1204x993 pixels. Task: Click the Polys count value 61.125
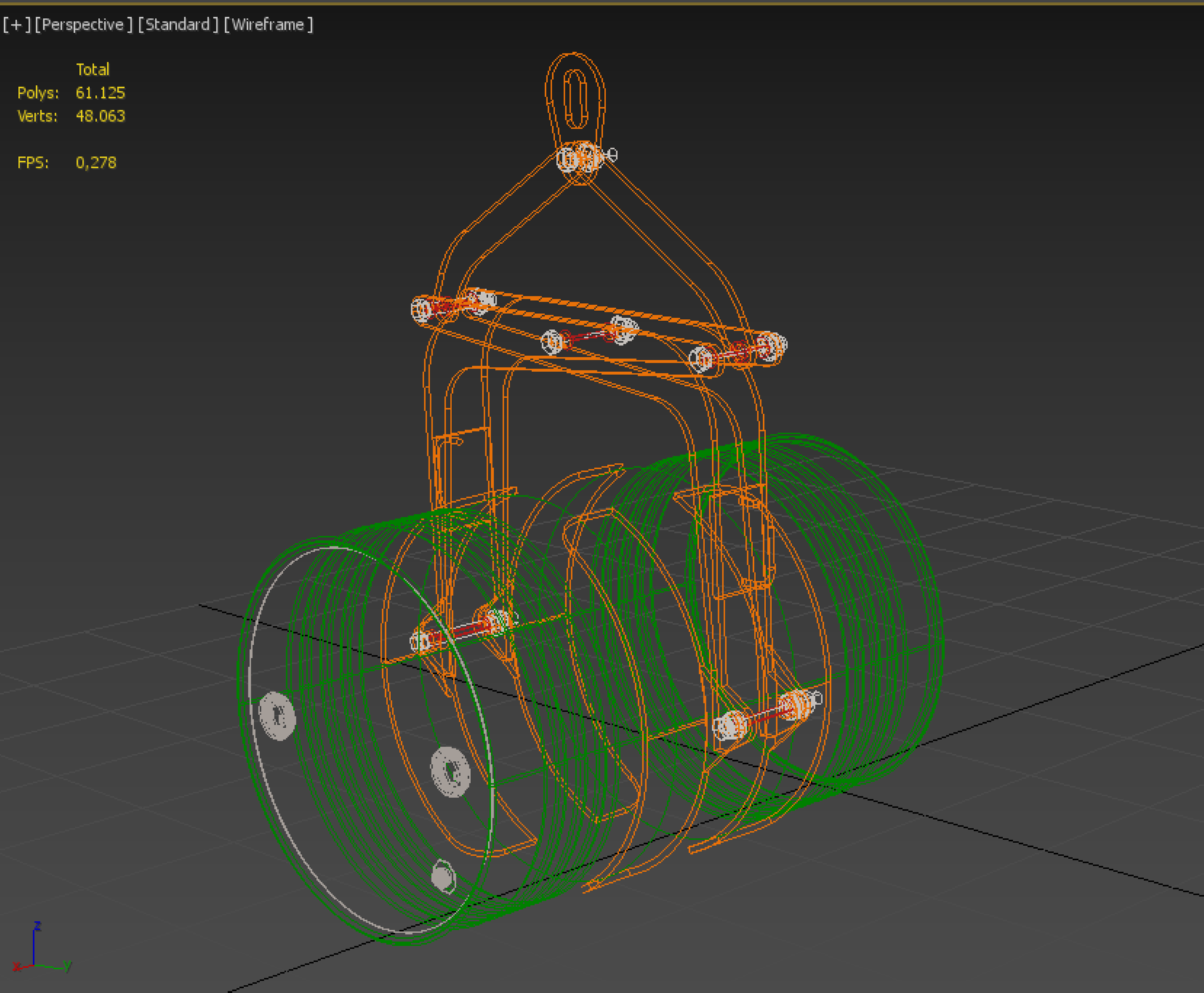100,92
